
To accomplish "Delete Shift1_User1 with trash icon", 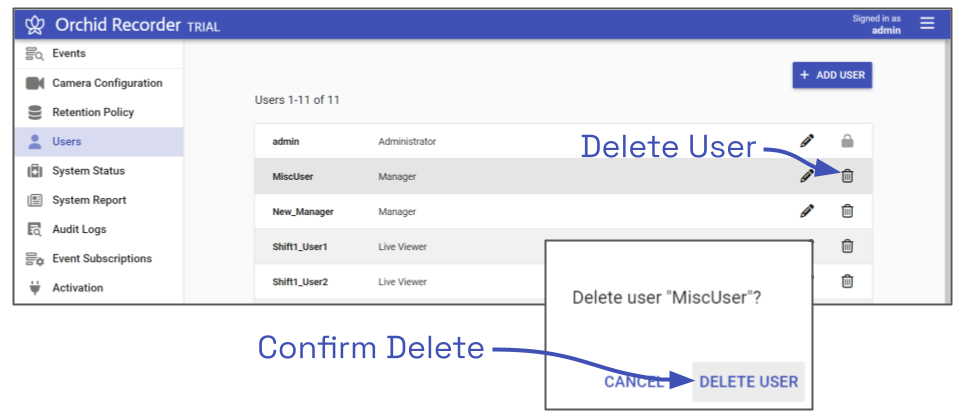I will (x=847, y=246).
